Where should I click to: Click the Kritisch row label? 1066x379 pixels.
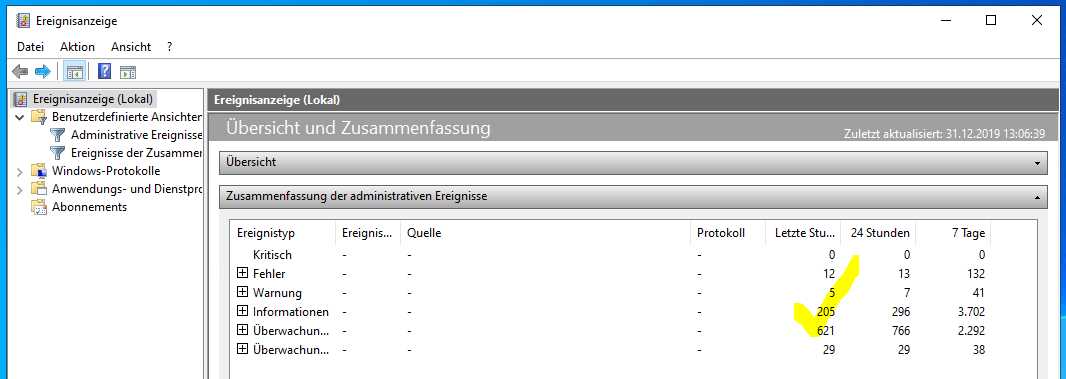click(x=272, y=255)
